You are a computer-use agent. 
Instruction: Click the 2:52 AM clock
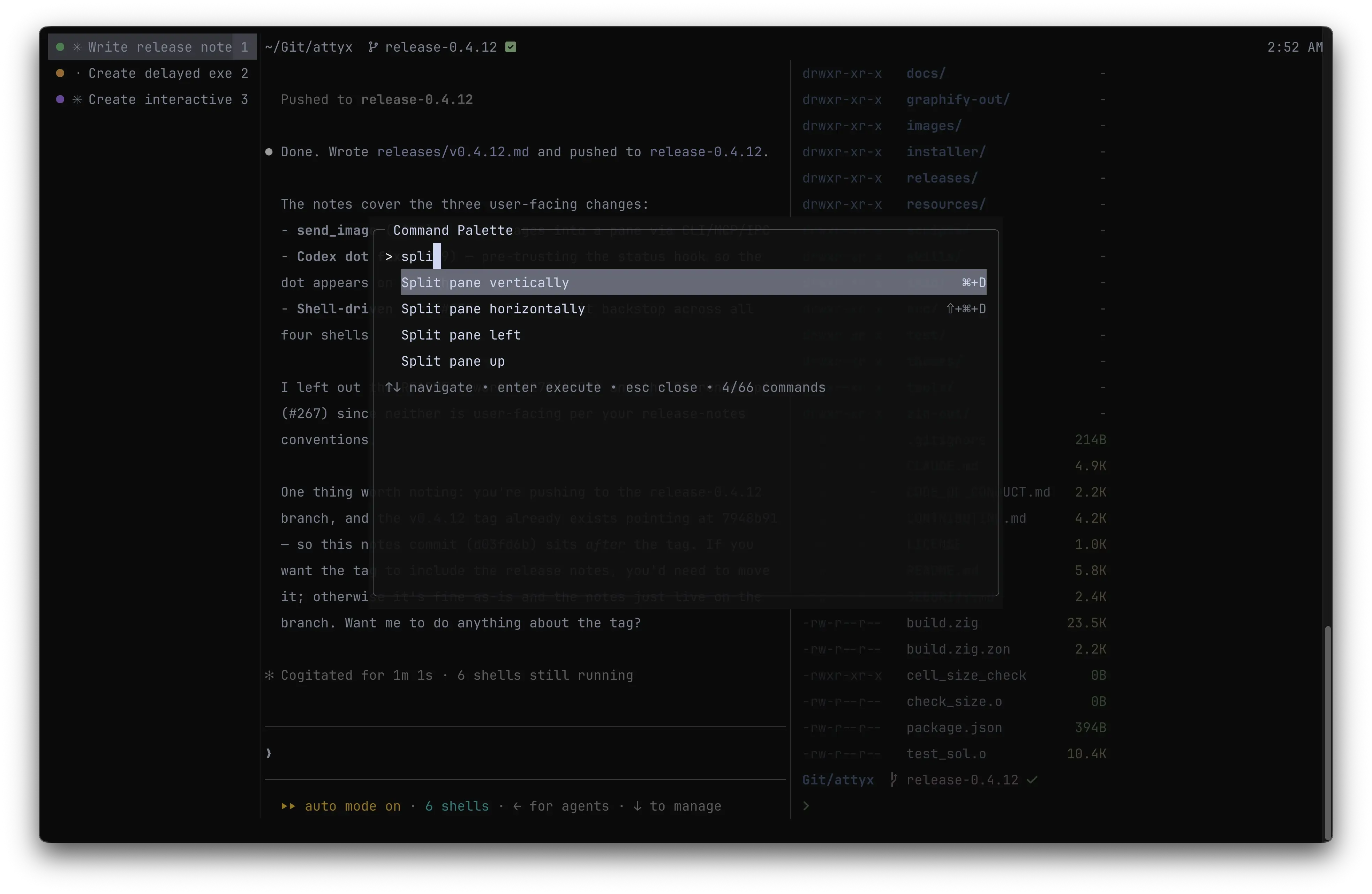pyautogui.click(x=1295, y=47)
